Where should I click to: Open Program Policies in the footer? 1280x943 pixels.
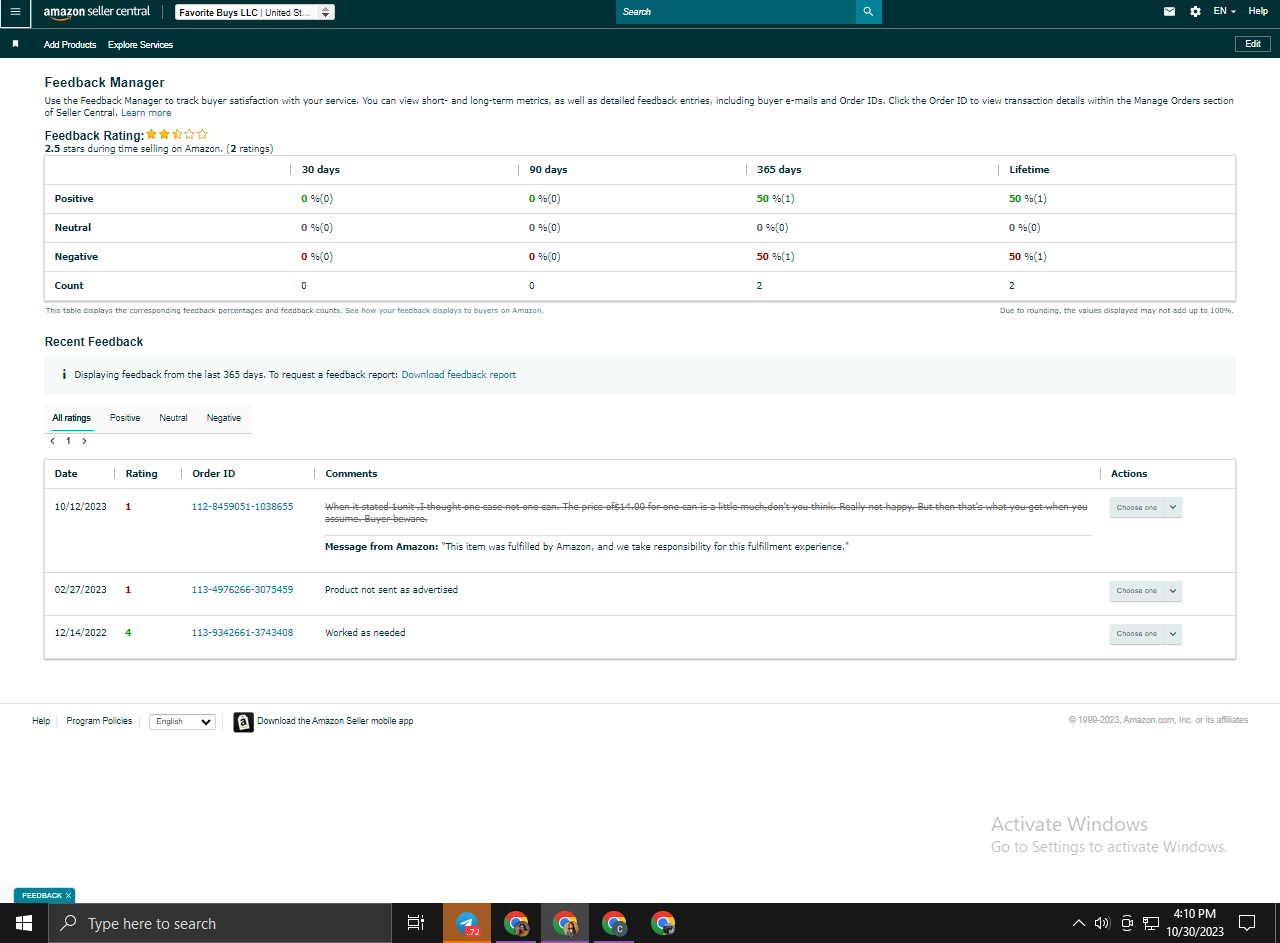pos(99,721)
